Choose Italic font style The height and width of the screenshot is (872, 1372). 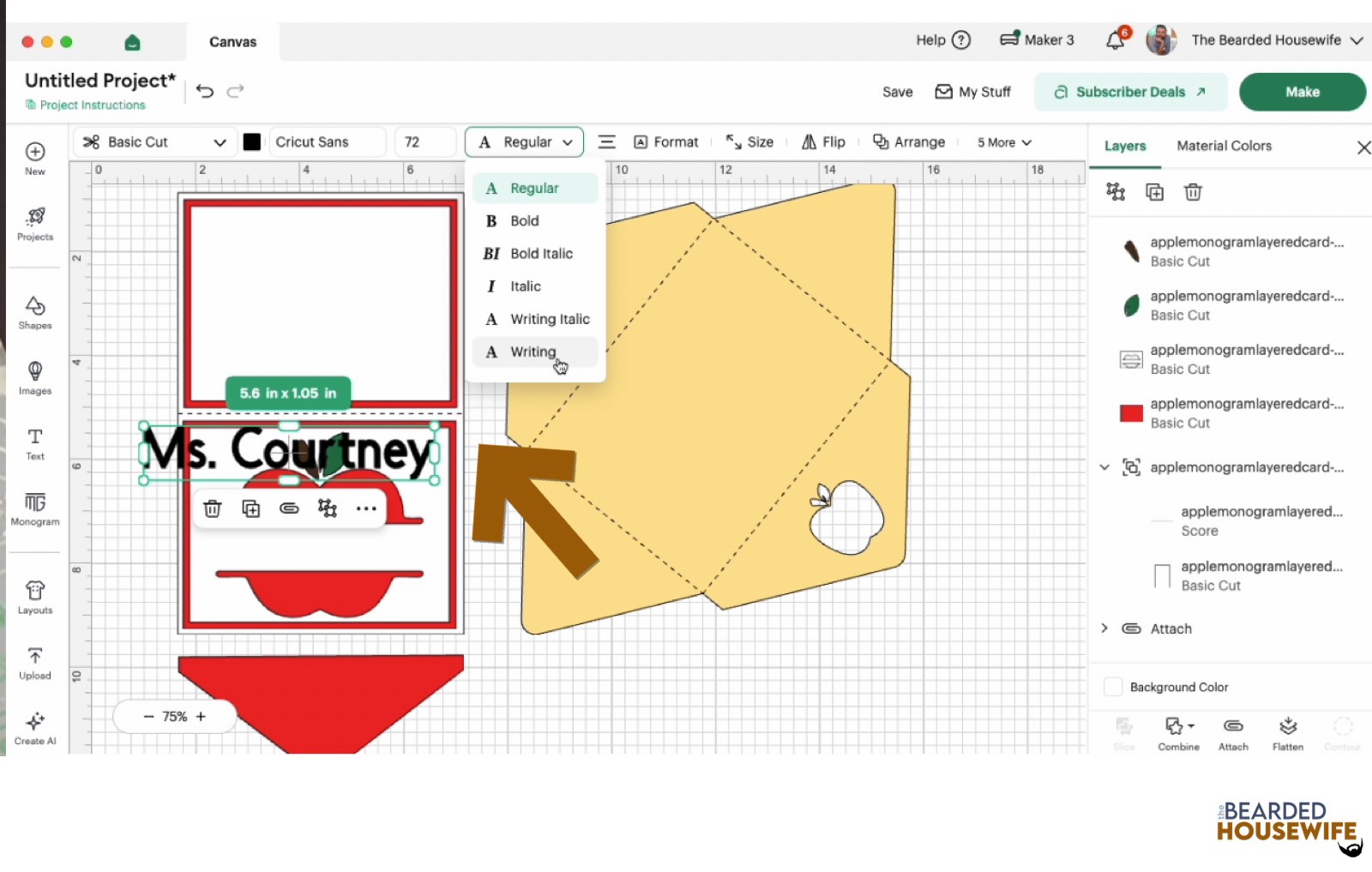(535, 286)
